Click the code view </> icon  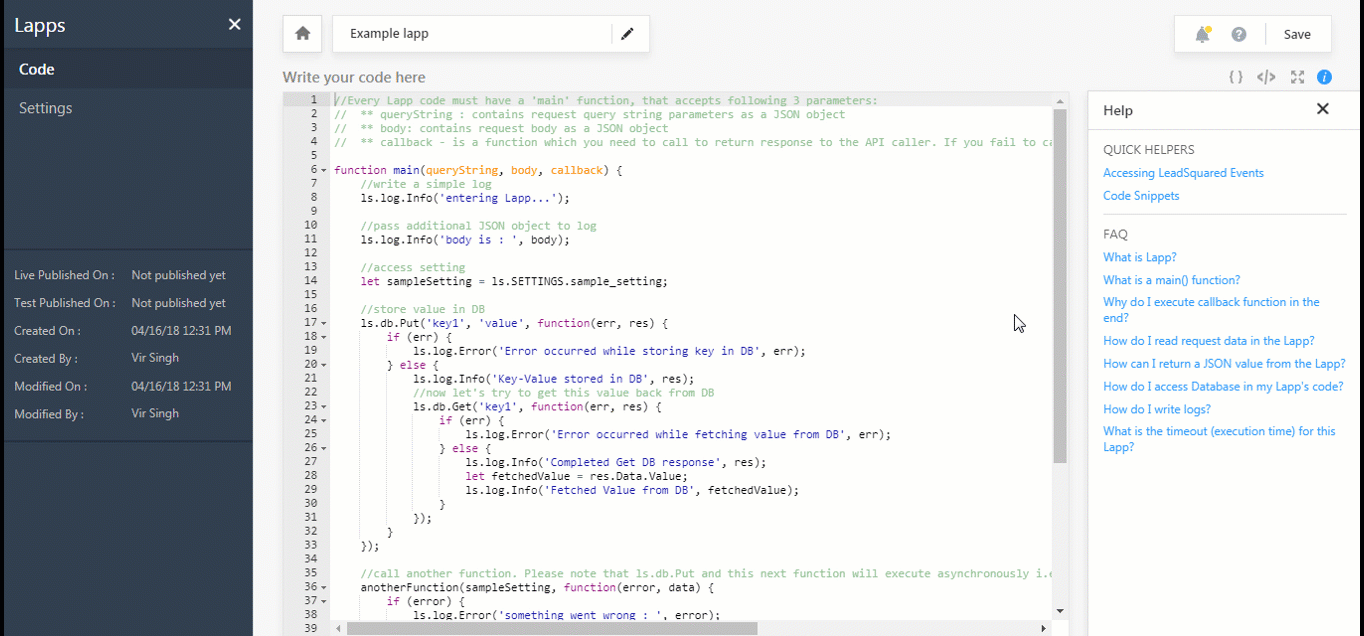[1265, 76]
